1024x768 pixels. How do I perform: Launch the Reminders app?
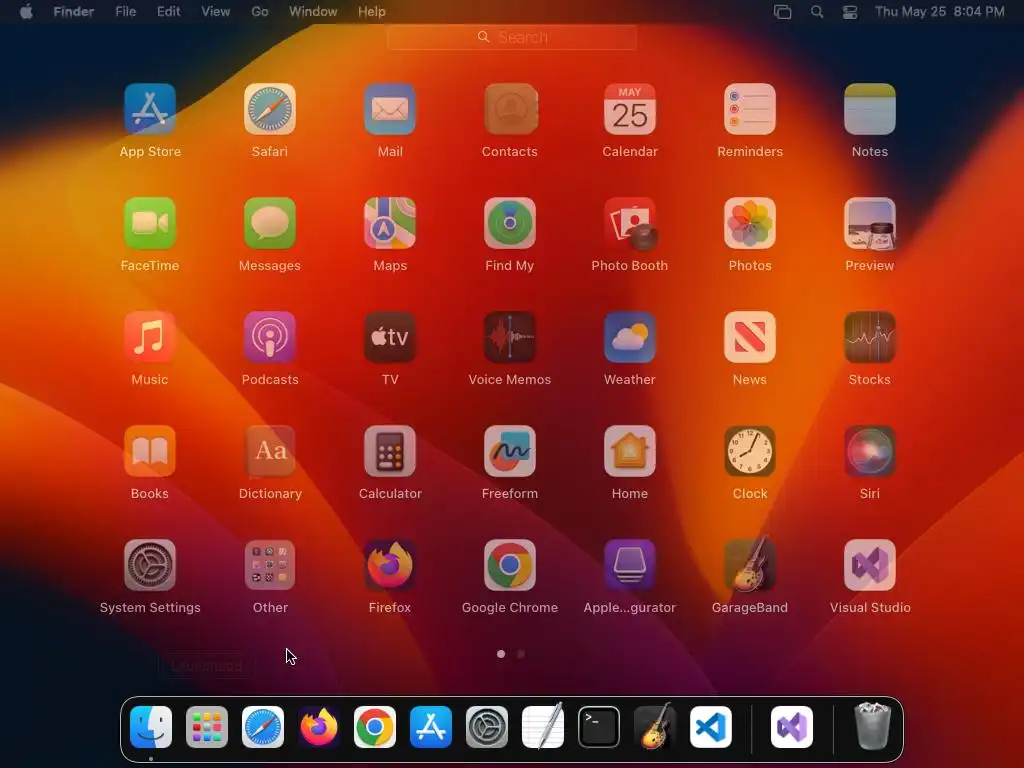pyautogui.click(x=750, y=109)
